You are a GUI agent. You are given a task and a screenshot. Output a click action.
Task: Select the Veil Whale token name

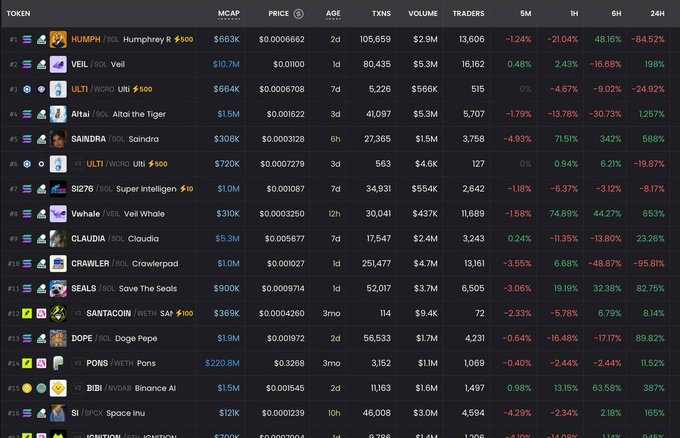coord(144,214)
